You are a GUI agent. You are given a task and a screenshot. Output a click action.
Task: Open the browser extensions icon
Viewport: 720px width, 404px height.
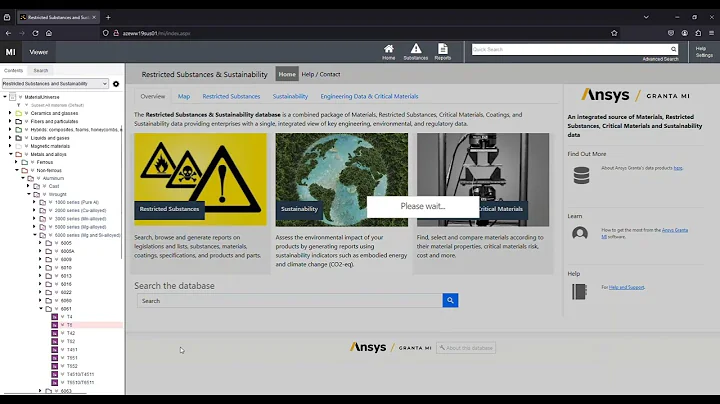tap(698, 33)
